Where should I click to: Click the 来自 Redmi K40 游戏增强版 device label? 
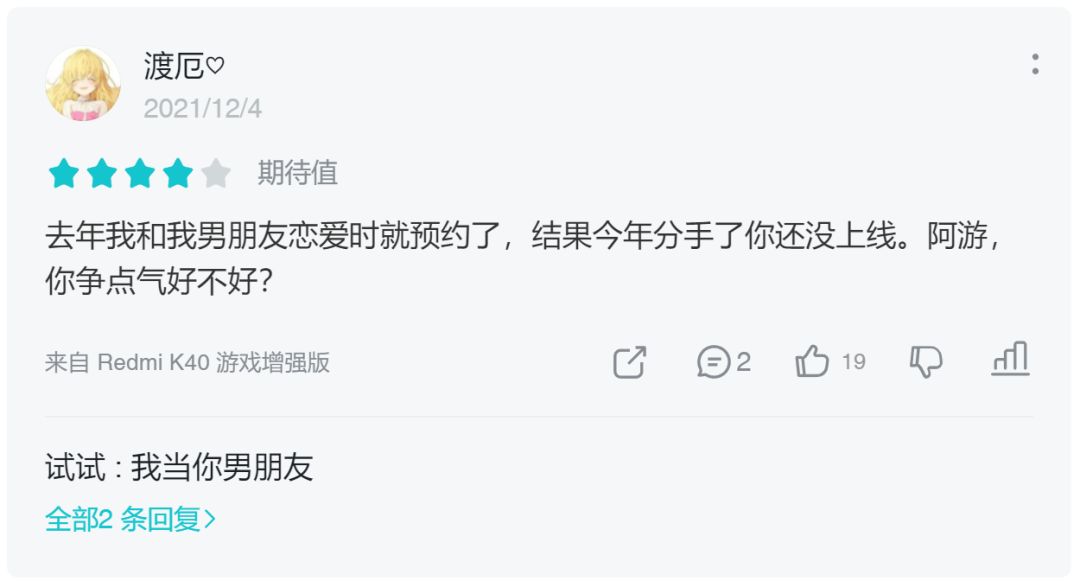(187, 362)
